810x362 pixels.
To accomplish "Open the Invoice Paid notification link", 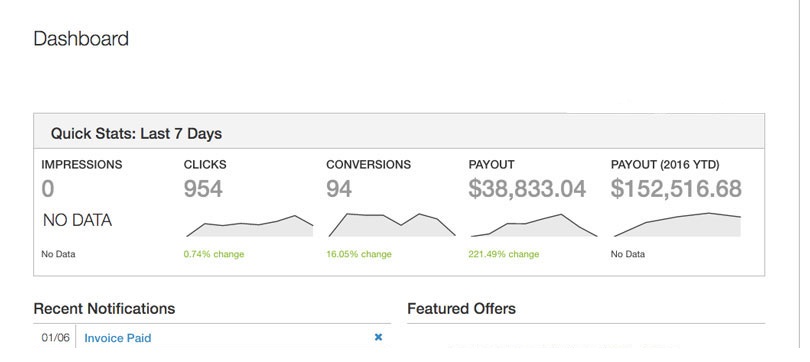I will coord(118,338).
